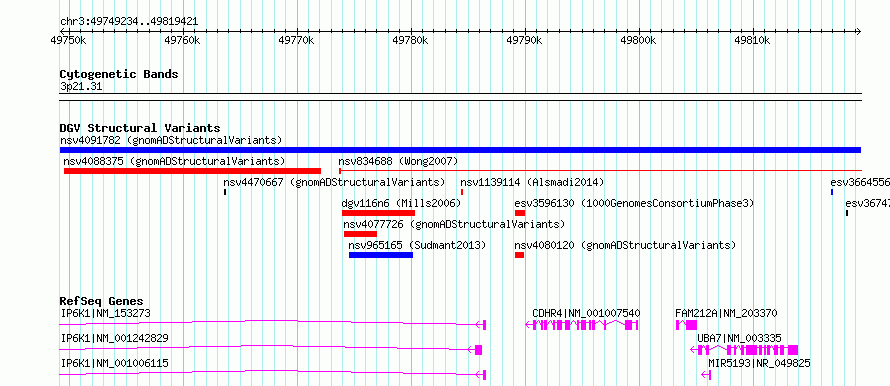The height and width of the screenshot is (386, 890).
Task: Select the FAM212A gene exon glyph
Action: tap(686, 325)
